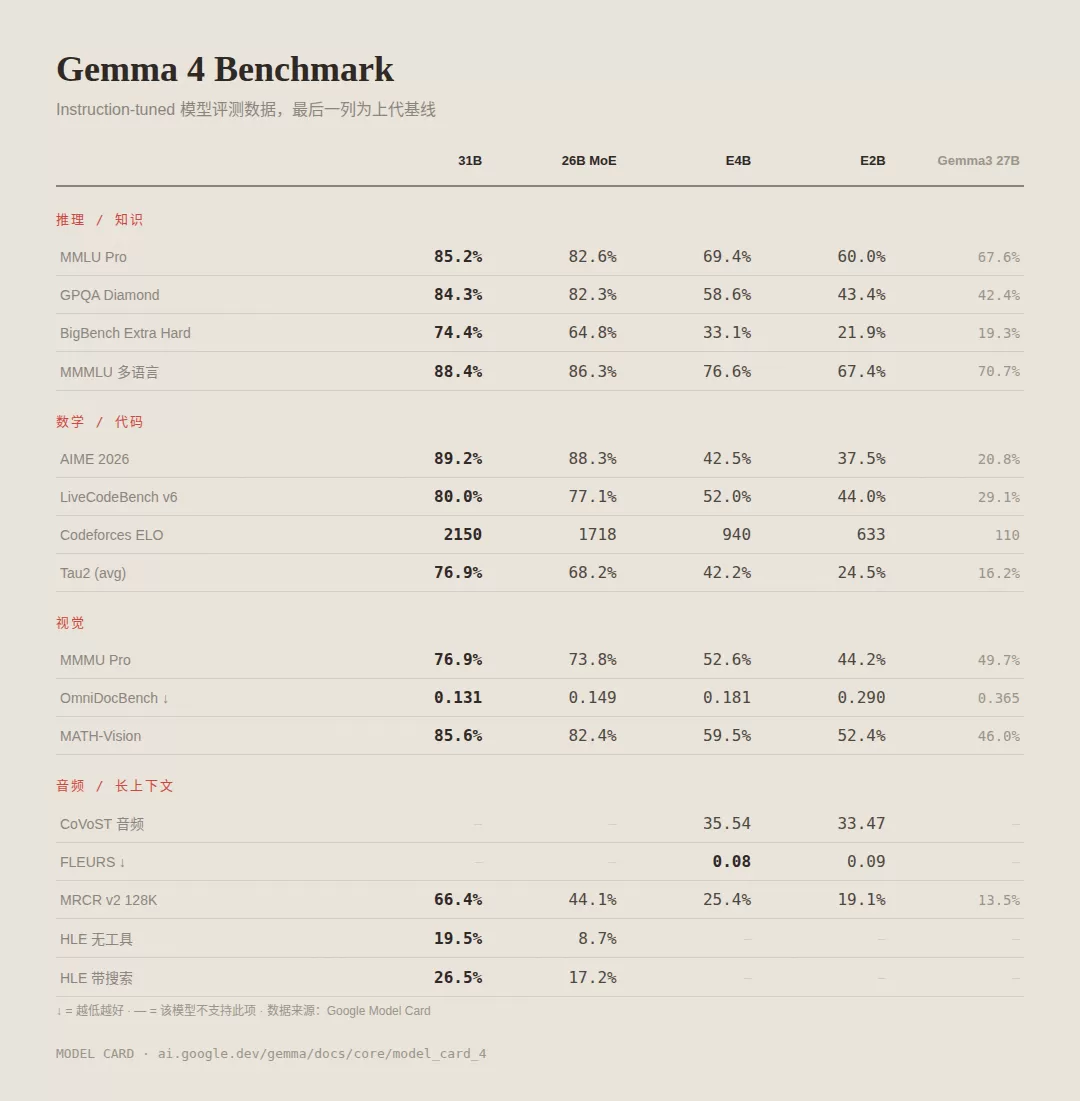
Task: Click the 26.5% HLE 带搜索 value
Action: pos(458,977)
